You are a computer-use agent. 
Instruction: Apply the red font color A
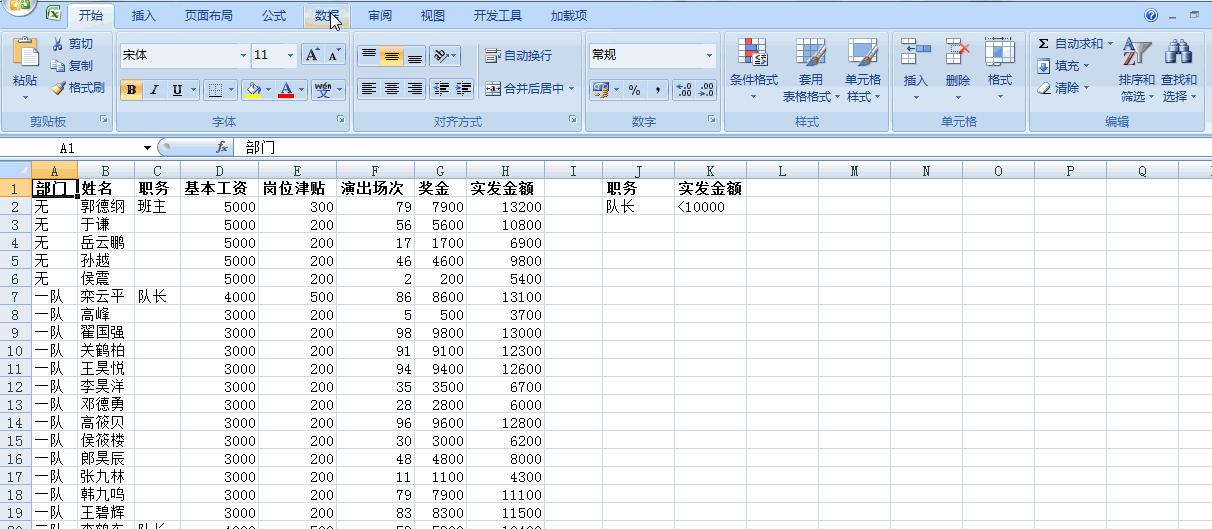pos(287,90)
